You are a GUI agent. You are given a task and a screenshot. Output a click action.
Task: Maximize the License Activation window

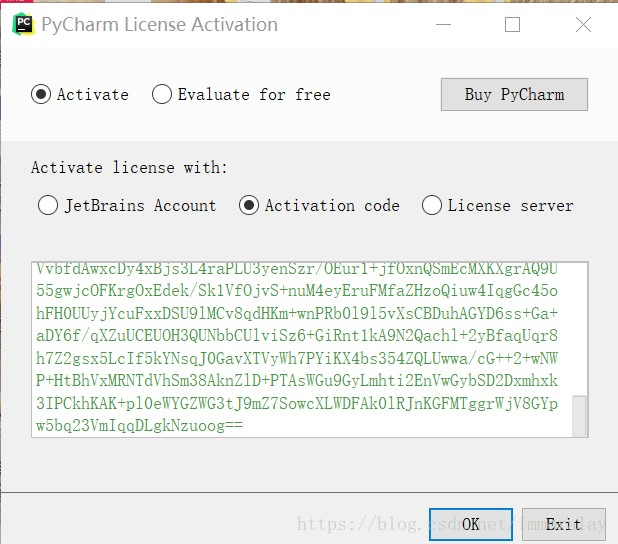512,24
